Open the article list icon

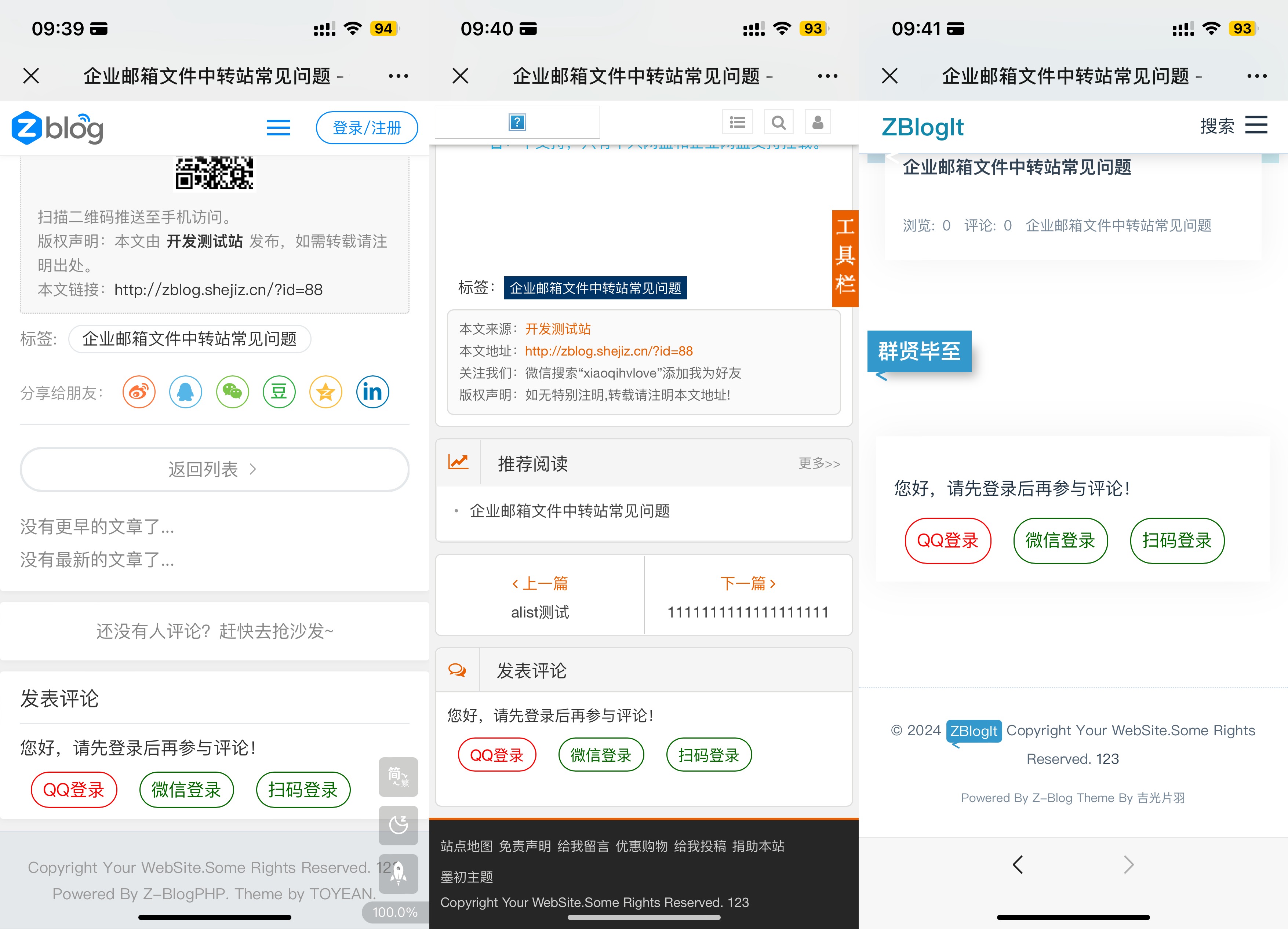pyautogui.click(x=737, y=121)
